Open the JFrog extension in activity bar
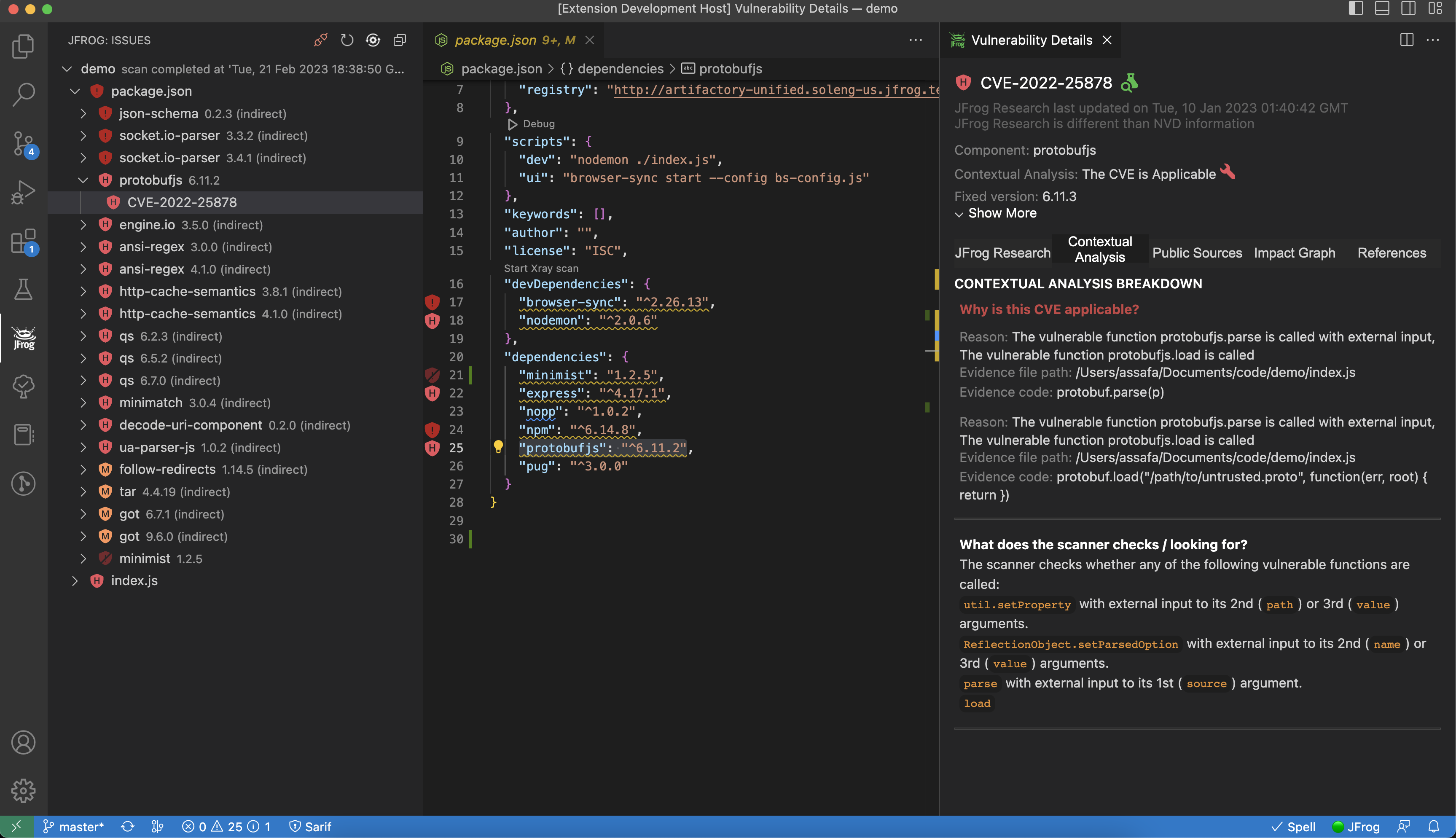This screenshot has width=1456, height=838. click(x=24, y=338)
